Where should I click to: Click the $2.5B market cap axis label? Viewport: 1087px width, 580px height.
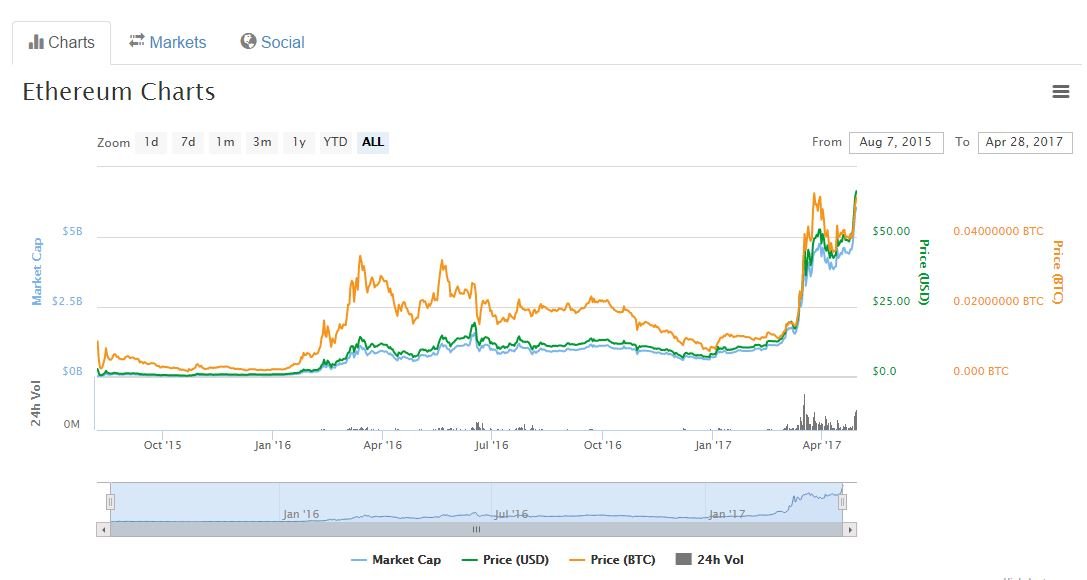(67, 301)
